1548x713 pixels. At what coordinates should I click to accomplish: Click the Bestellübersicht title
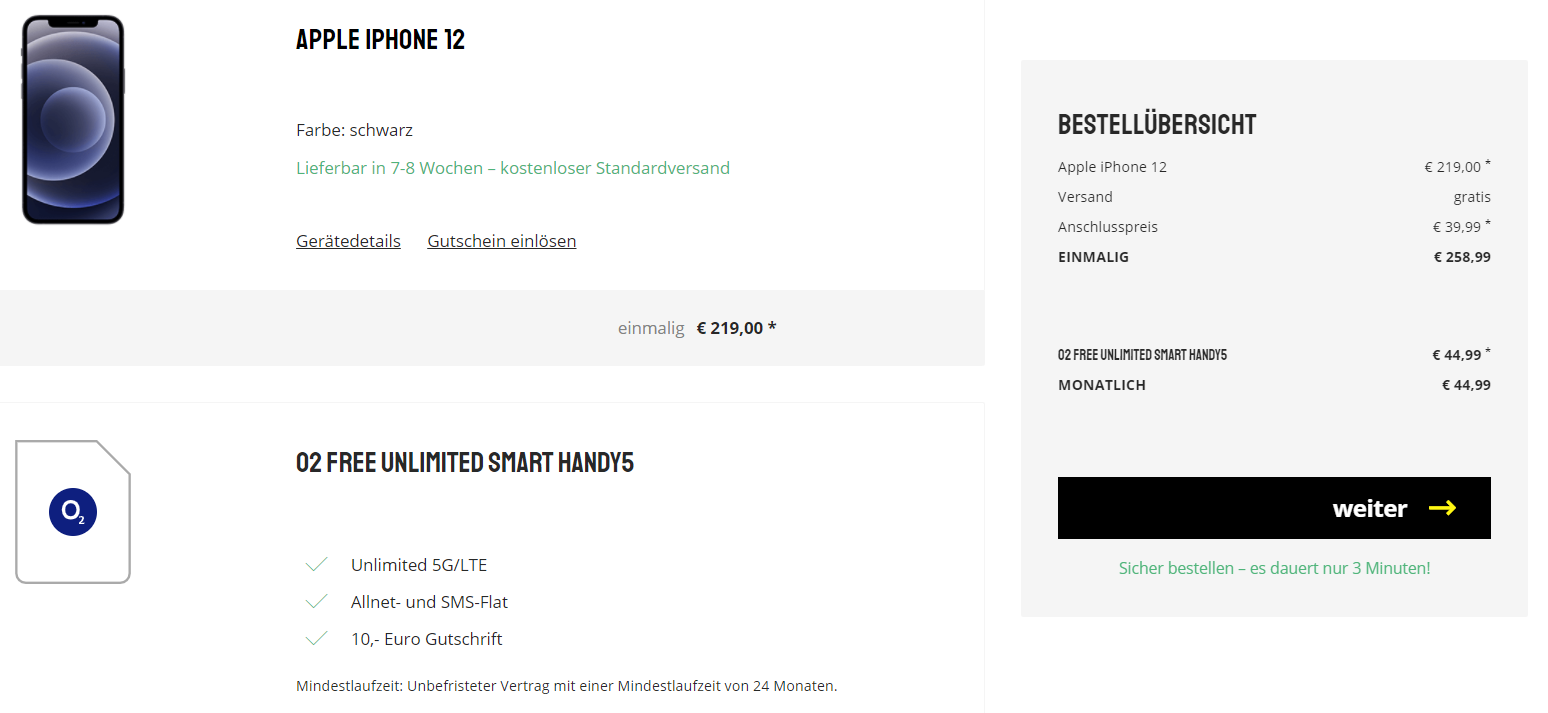coord(1157,125)
